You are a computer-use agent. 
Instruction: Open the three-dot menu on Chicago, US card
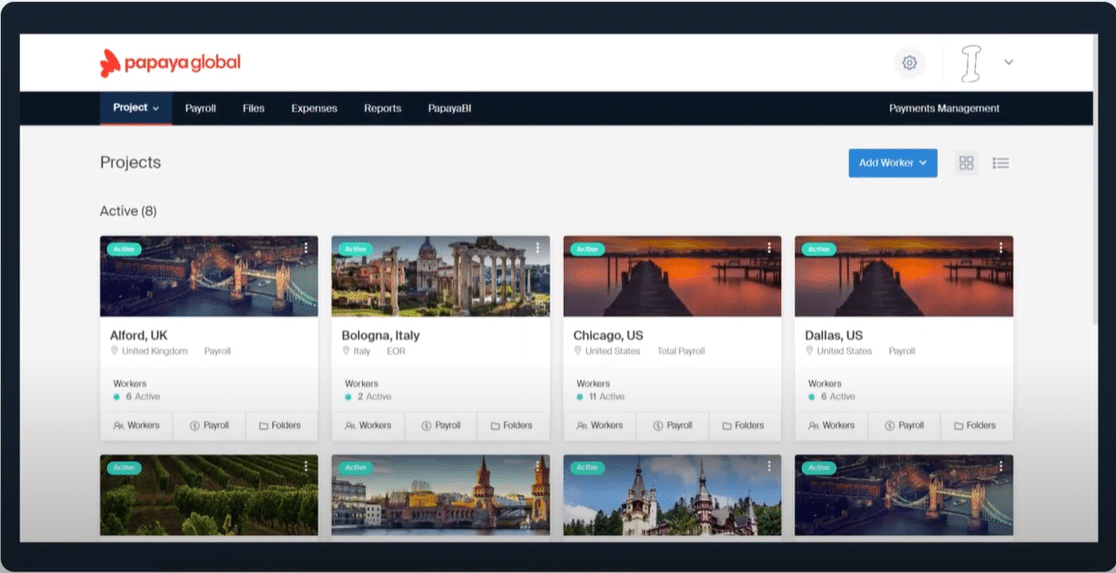click(769, 248)
